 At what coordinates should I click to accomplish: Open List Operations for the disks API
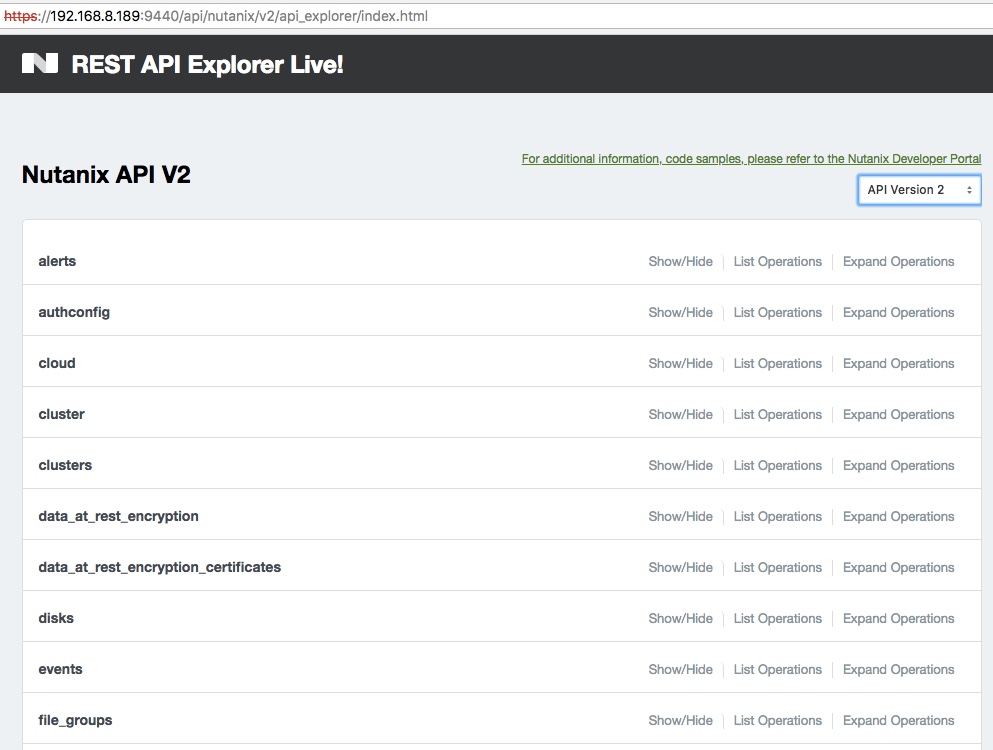pyautogui.click(x=777, y=618)
